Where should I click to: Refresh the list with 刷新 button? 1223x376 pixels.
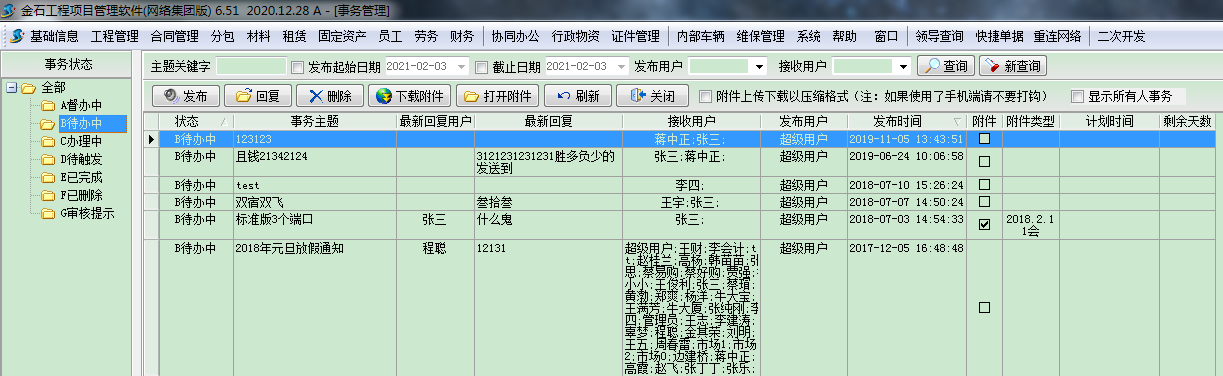coord(577,96)
